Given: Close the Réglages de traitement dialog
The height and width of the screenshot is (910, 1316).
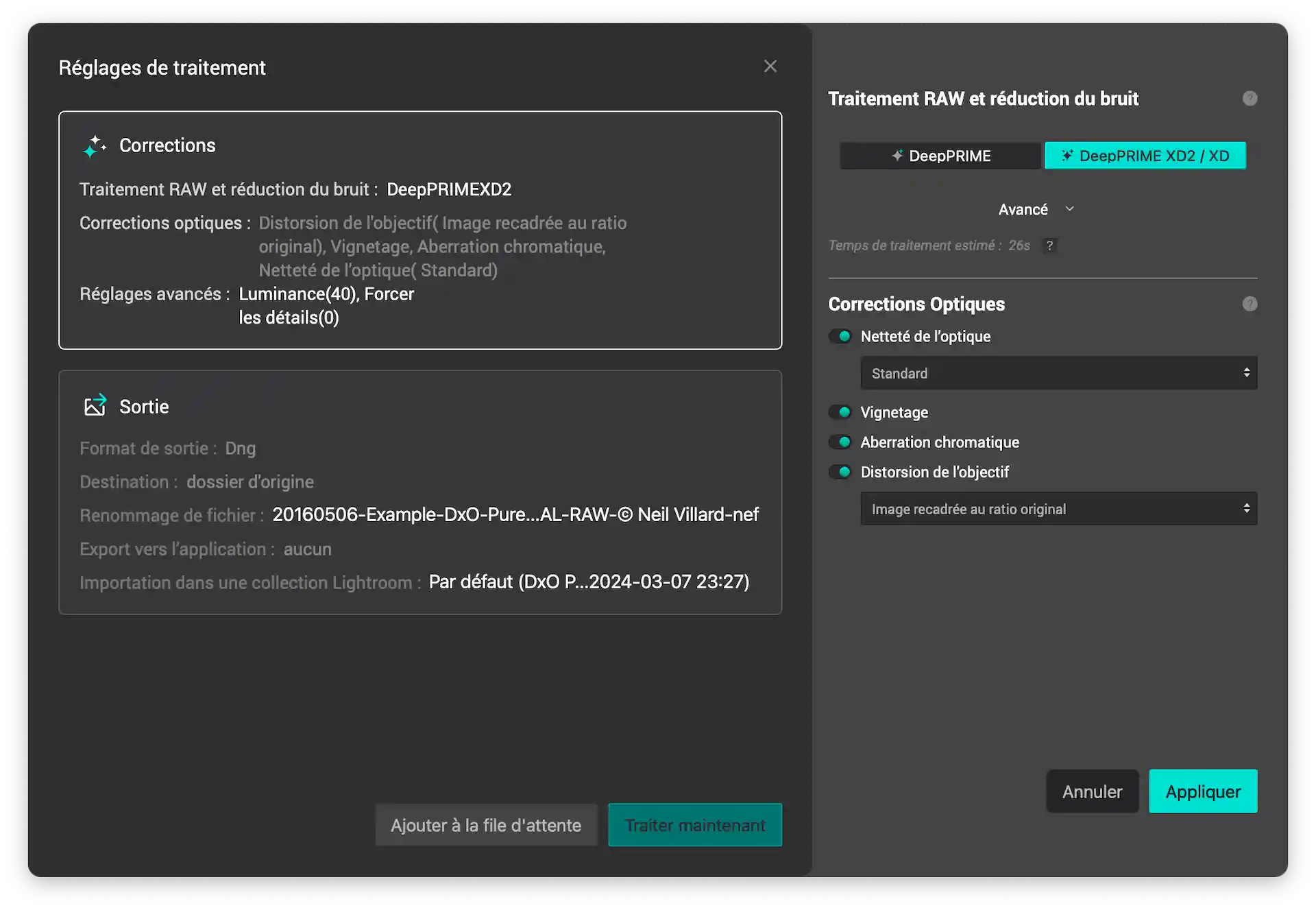Looking at the screenshot, I should point(770,67).
